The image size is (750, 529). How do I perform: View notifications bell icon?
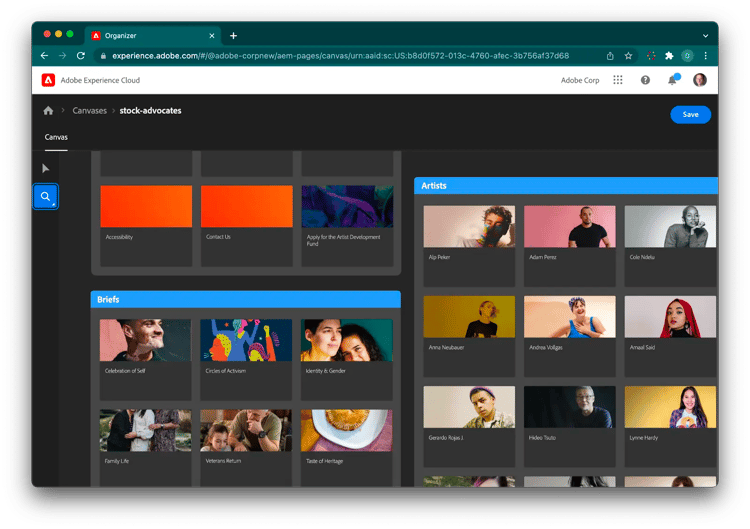(672, 80)
